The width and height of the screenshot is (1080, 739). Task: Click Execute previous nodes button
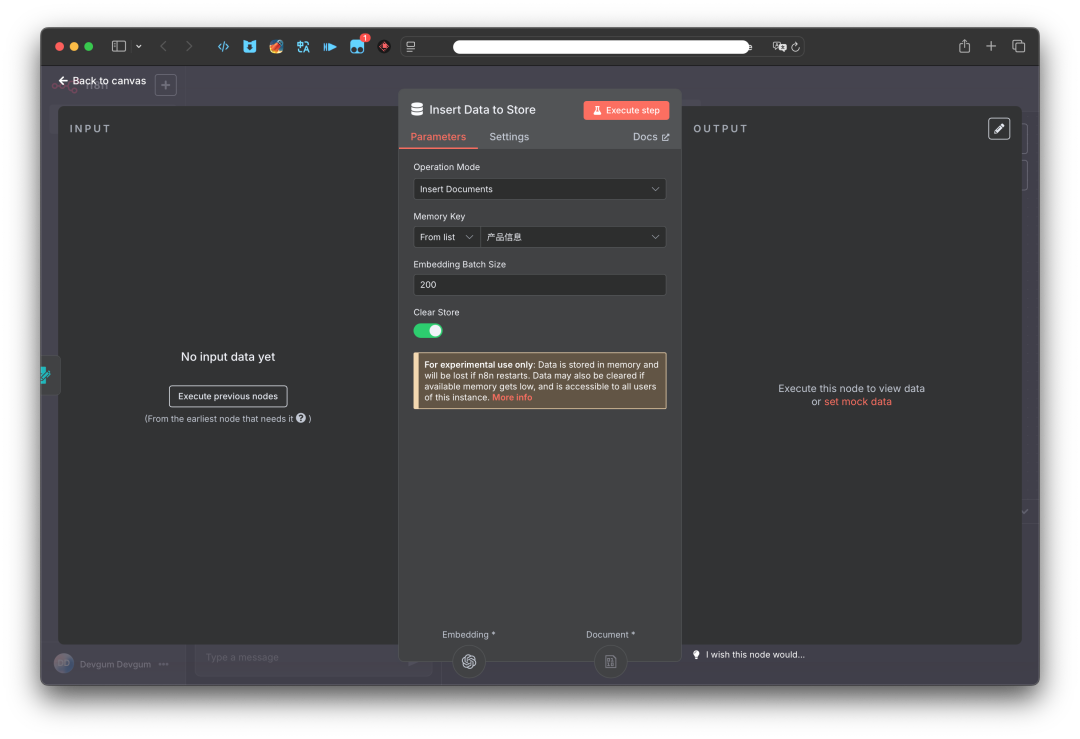228,396
